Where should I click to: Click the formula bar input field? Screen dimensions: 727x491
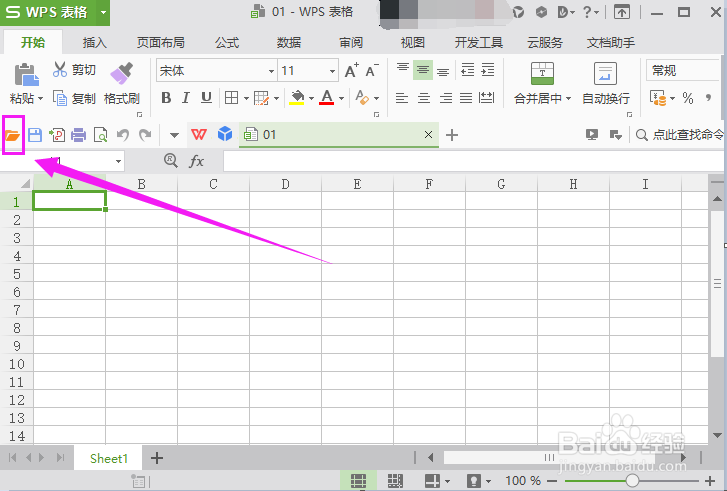tap(473, 161)
